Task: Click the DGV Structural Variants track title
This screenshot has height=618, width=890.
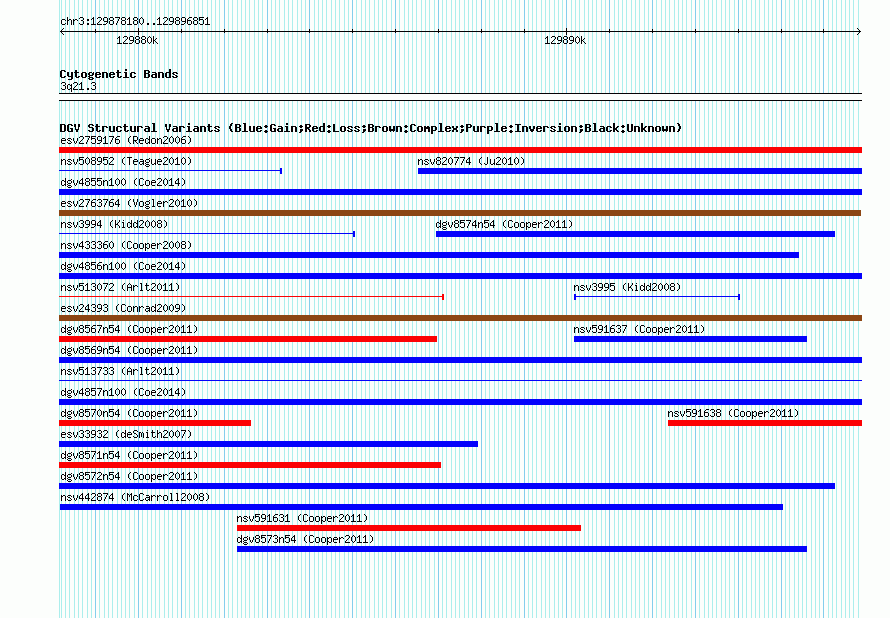Action: pos(370,128)
